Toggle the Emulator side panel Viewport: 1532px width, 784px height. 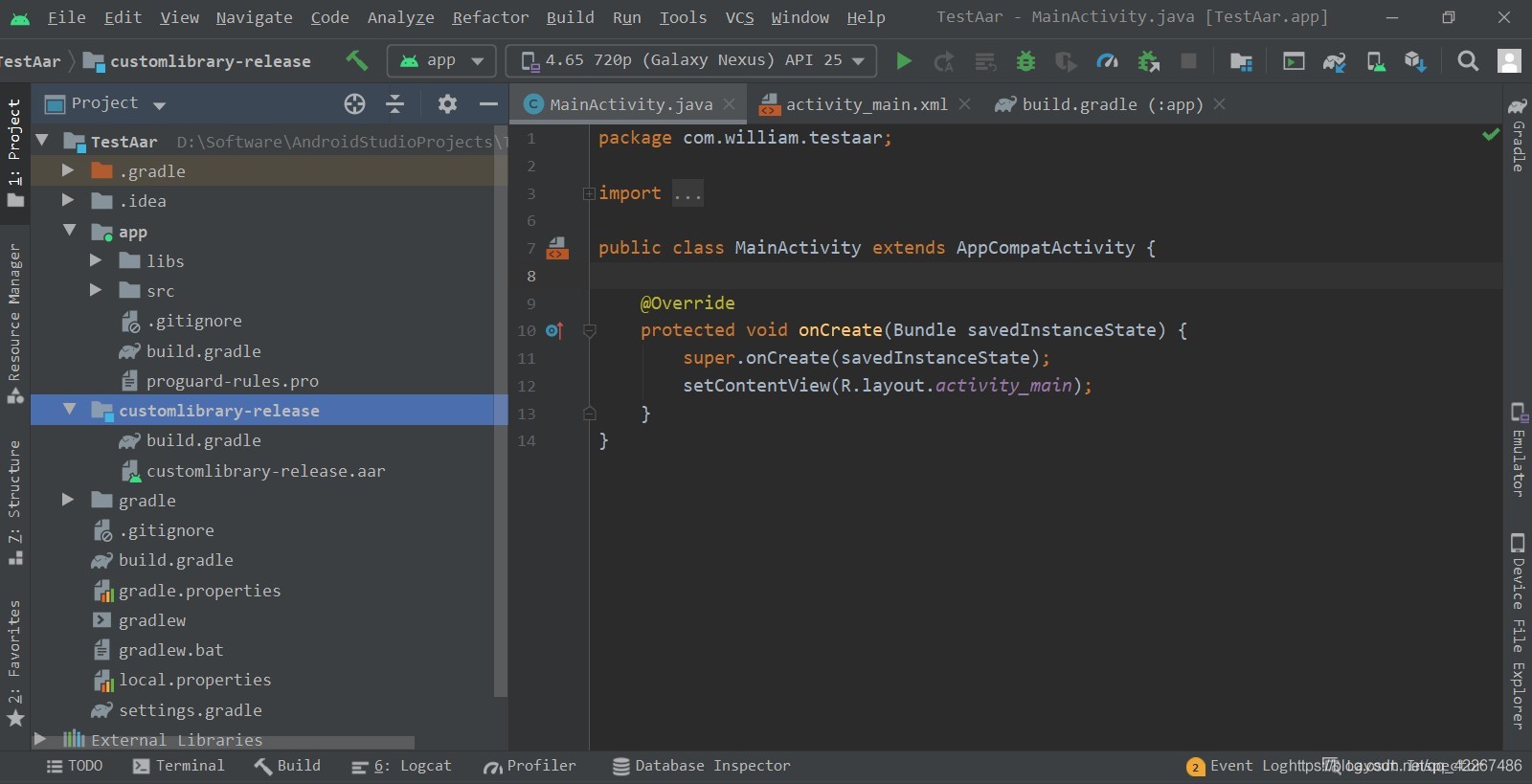coord(1518,450)
